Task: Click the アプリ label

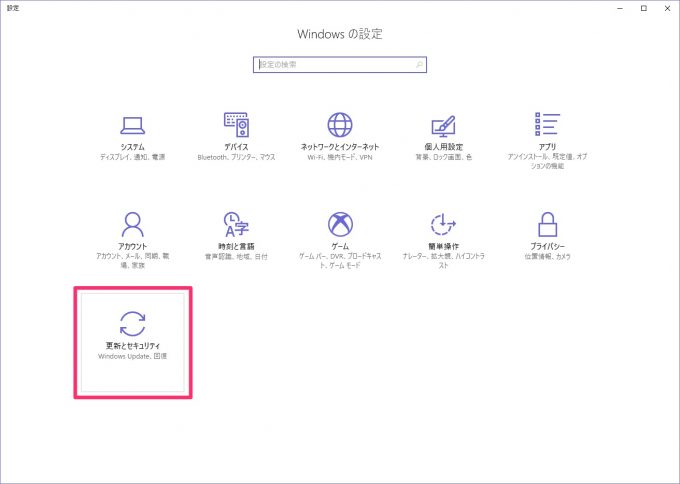Action: click(x=547, y=147)
